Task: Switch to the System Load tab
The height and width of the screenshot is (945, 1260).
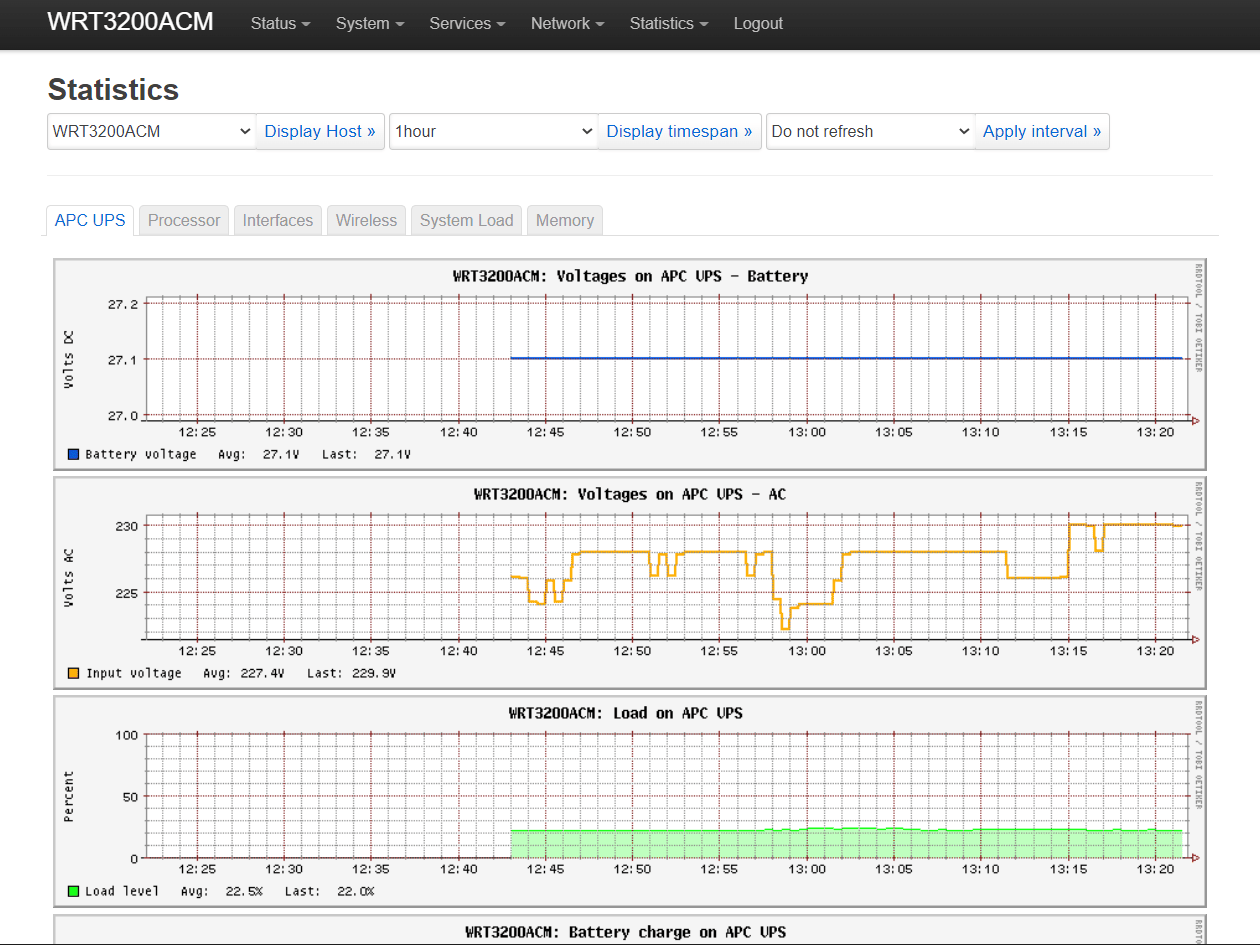Action: coord(466,220)
